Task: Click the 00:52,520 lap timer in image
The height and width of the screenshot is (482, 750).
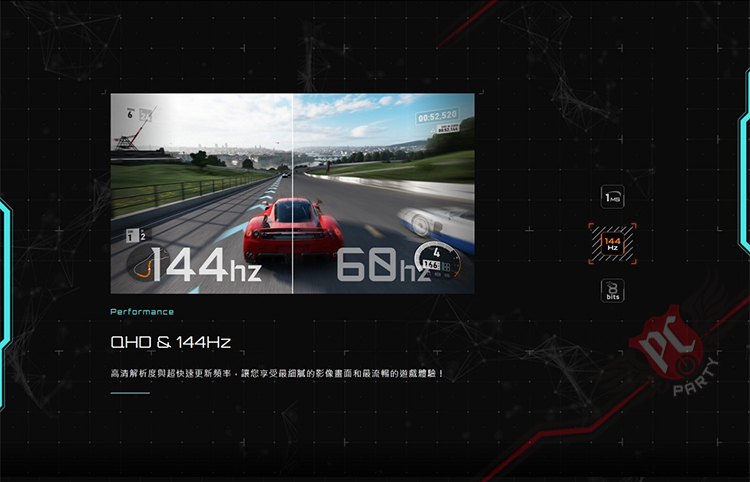Action: tap(438, 116)
